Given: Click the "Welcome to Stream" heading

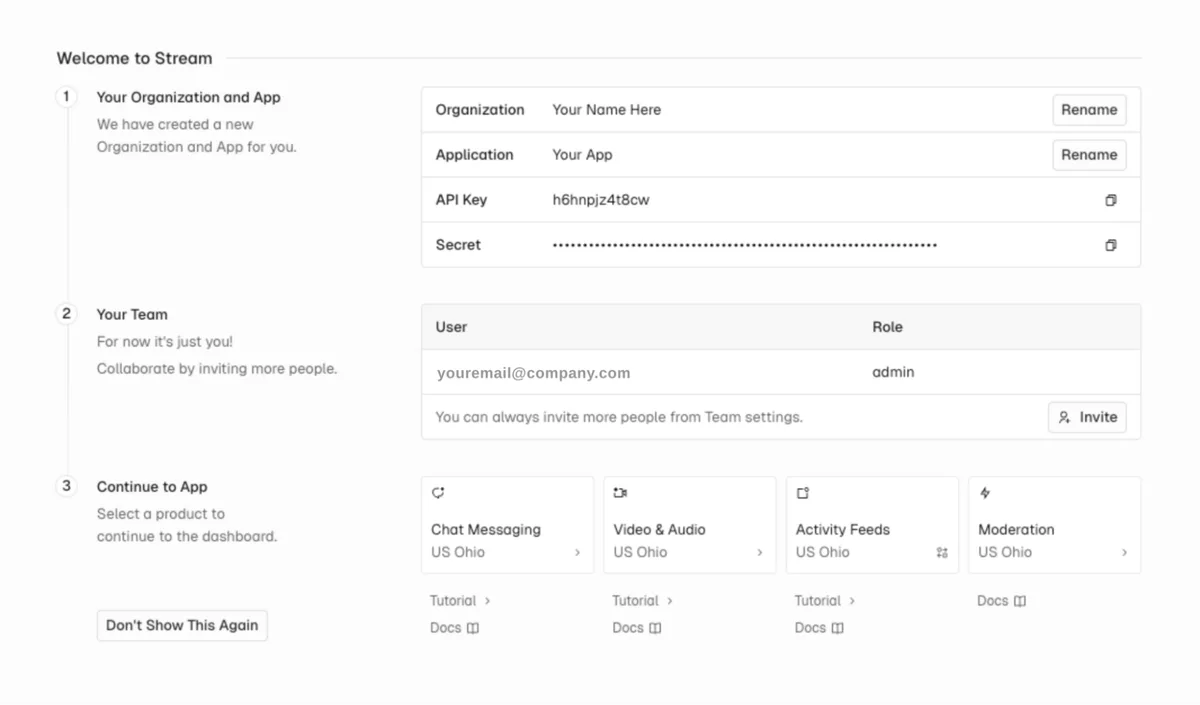Looking at the screenshot, I should pos(134,58).
